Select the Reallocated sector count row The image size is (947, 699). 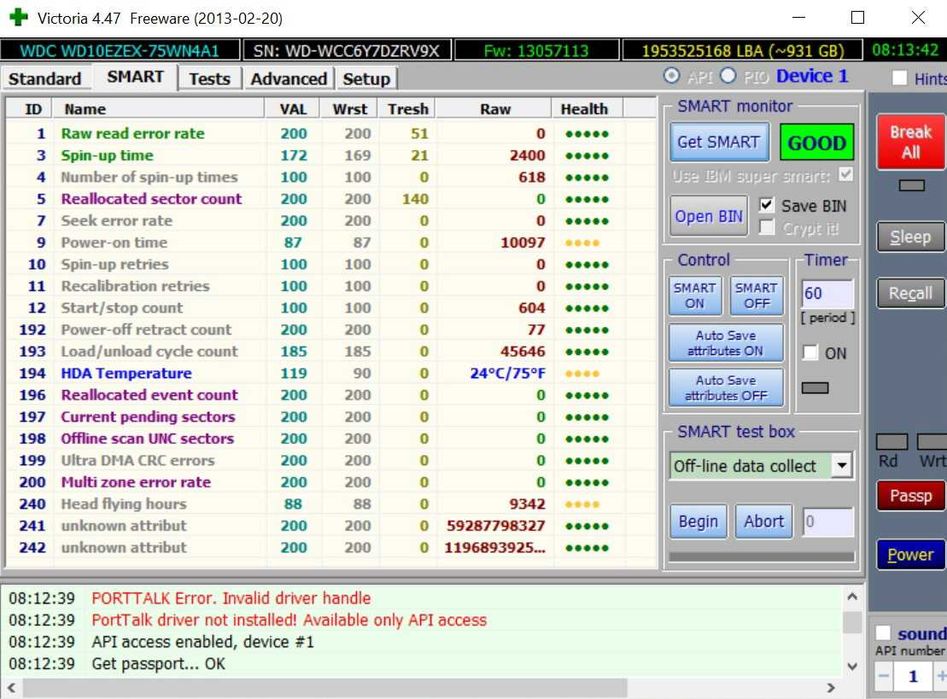coord(331,199)
